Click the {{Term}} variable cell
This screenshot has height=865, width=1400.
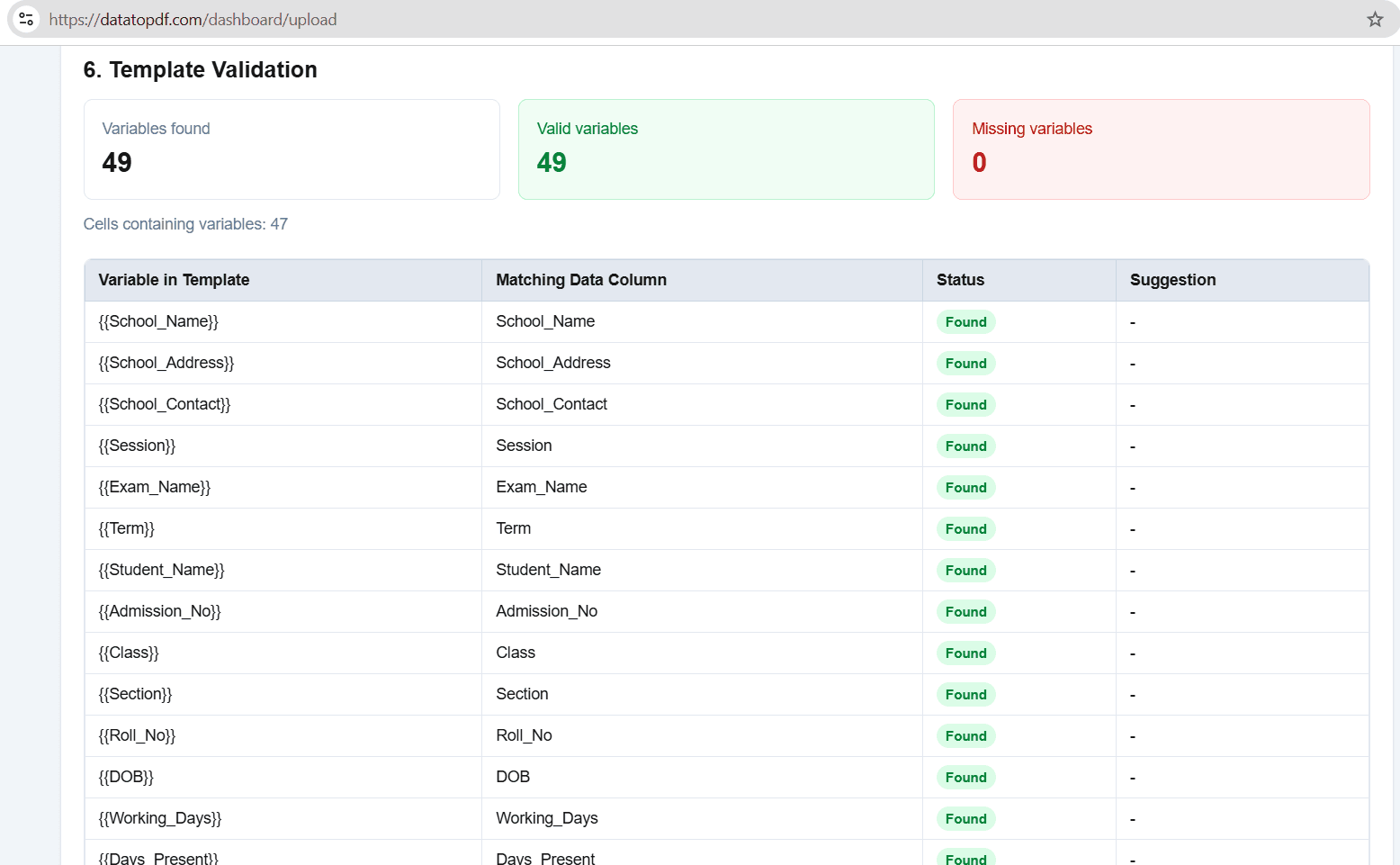283,528
